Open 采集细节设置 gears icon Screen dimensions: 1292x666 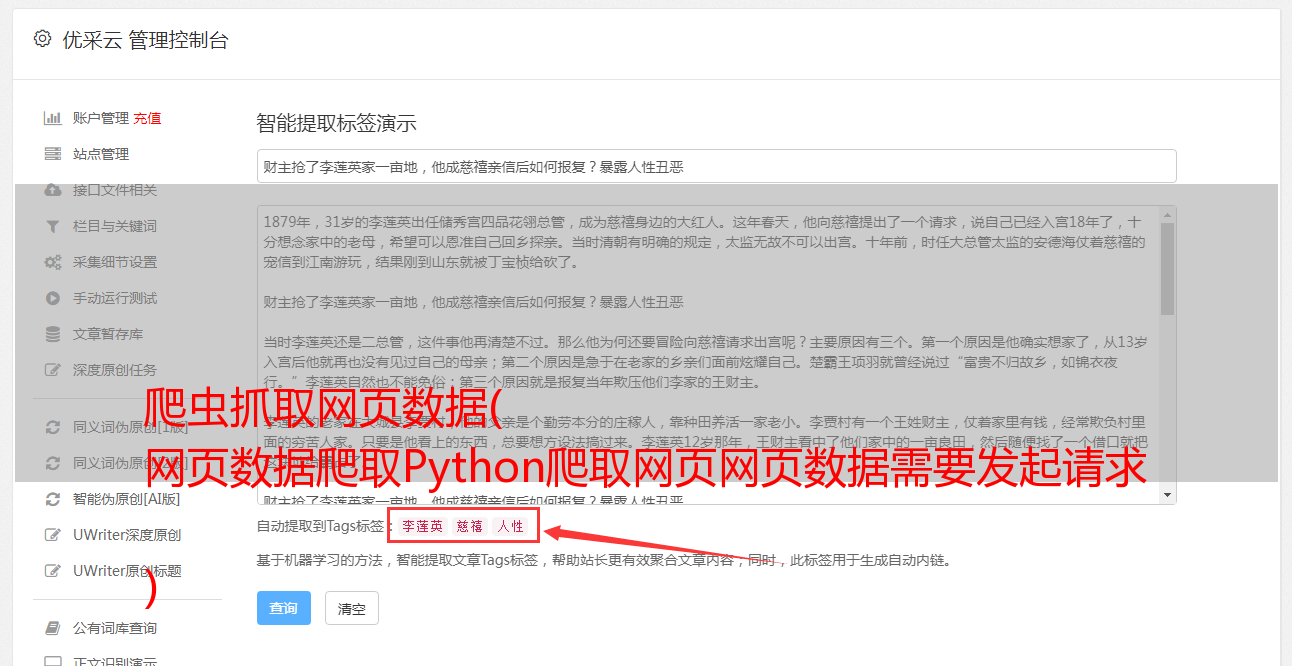[52, 262]
